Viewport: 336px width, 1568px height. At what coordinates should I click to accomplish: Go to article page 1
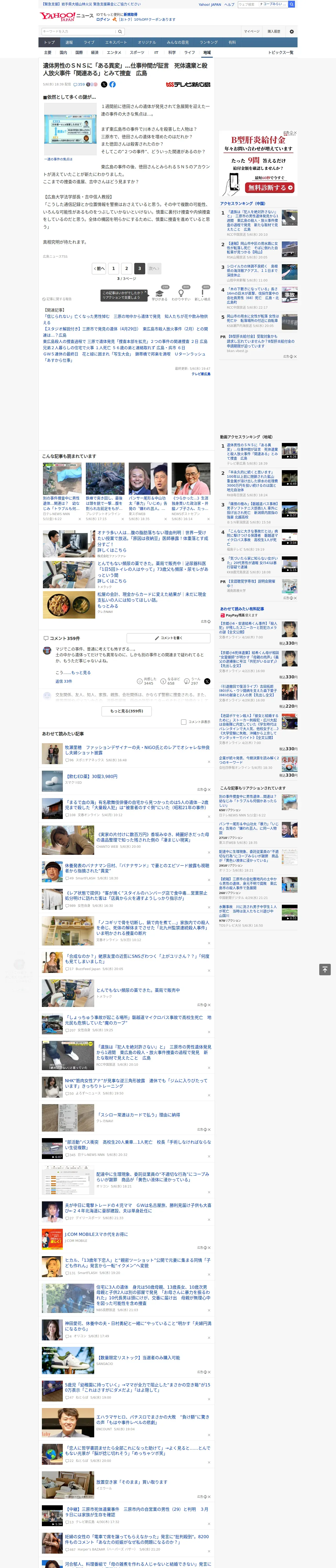tap(113, 268)
